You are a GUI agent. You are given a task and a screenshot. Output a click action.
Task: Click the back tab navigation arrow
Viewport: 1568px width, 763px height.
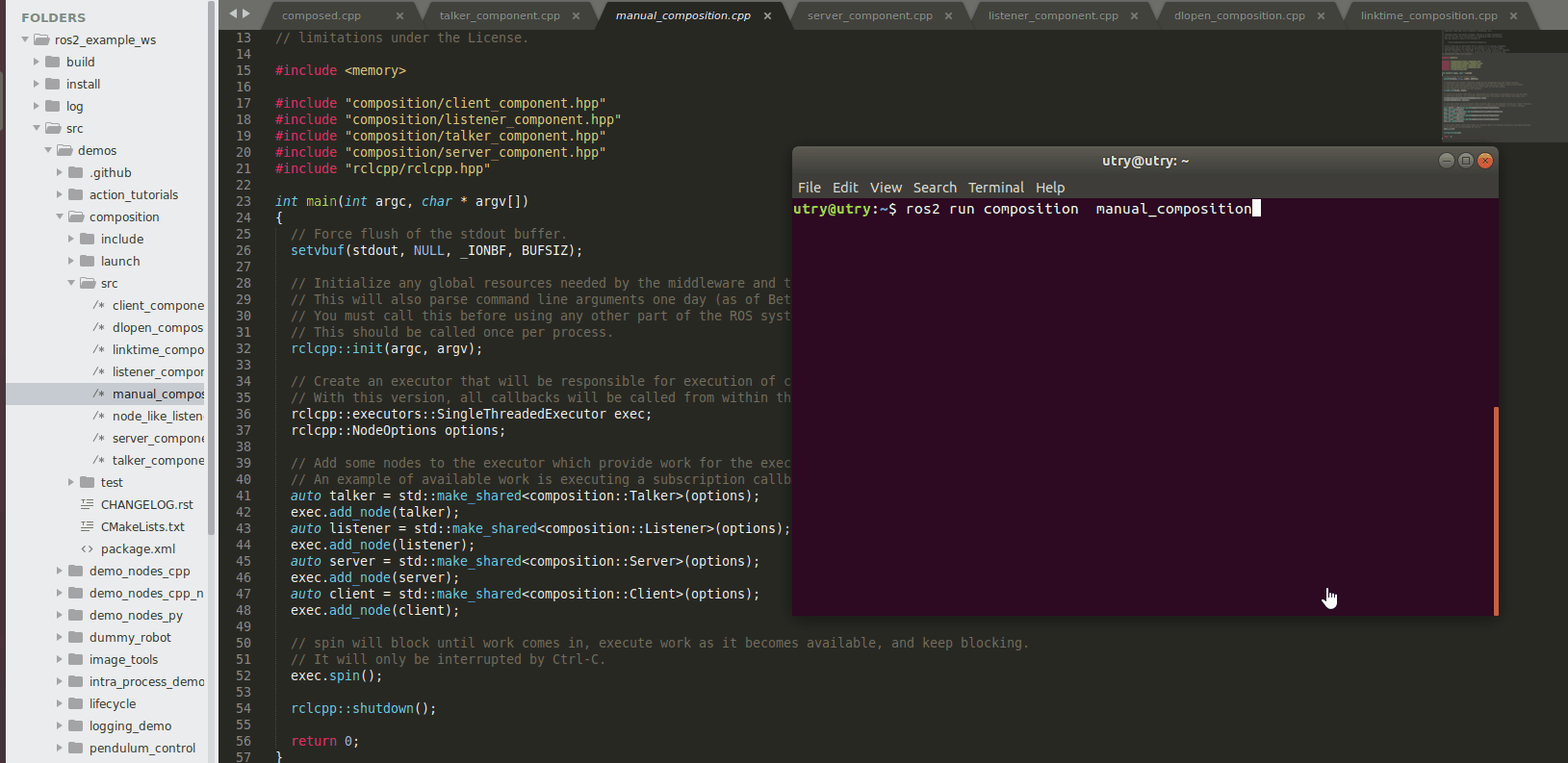click(x=232, y=13)
